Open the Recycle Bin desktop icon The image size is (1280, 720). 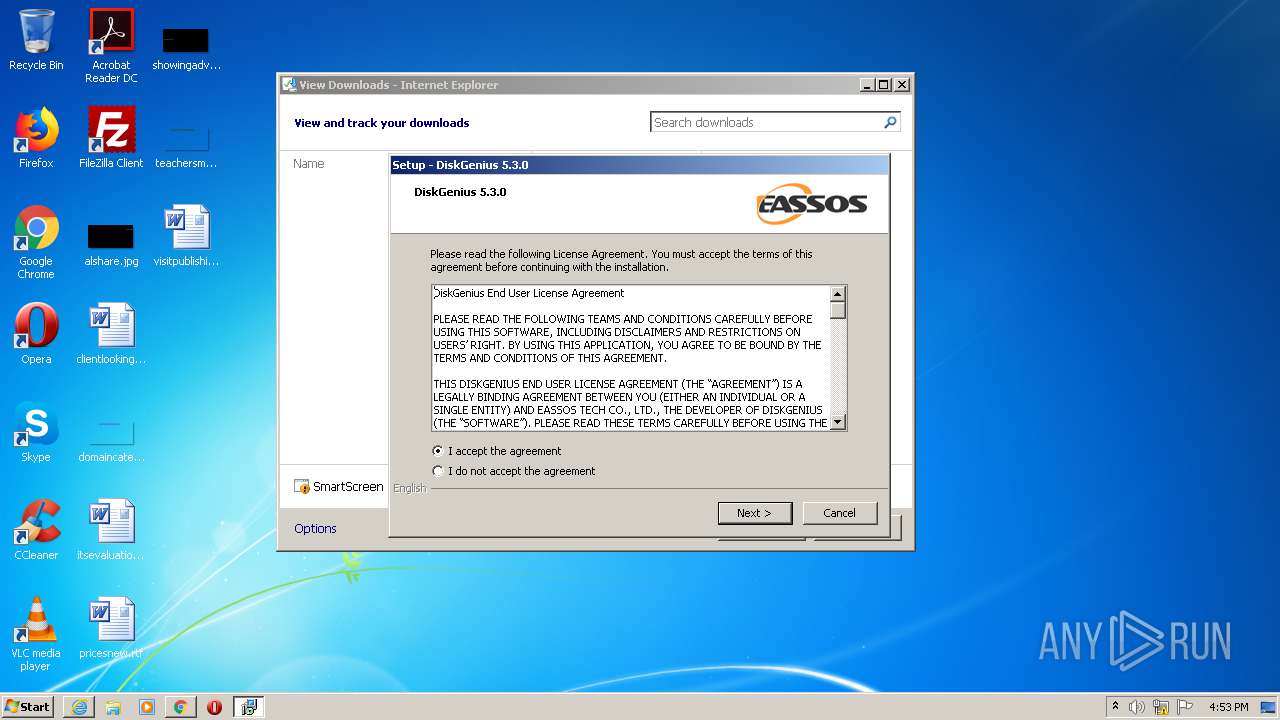(x=36, y=40)
